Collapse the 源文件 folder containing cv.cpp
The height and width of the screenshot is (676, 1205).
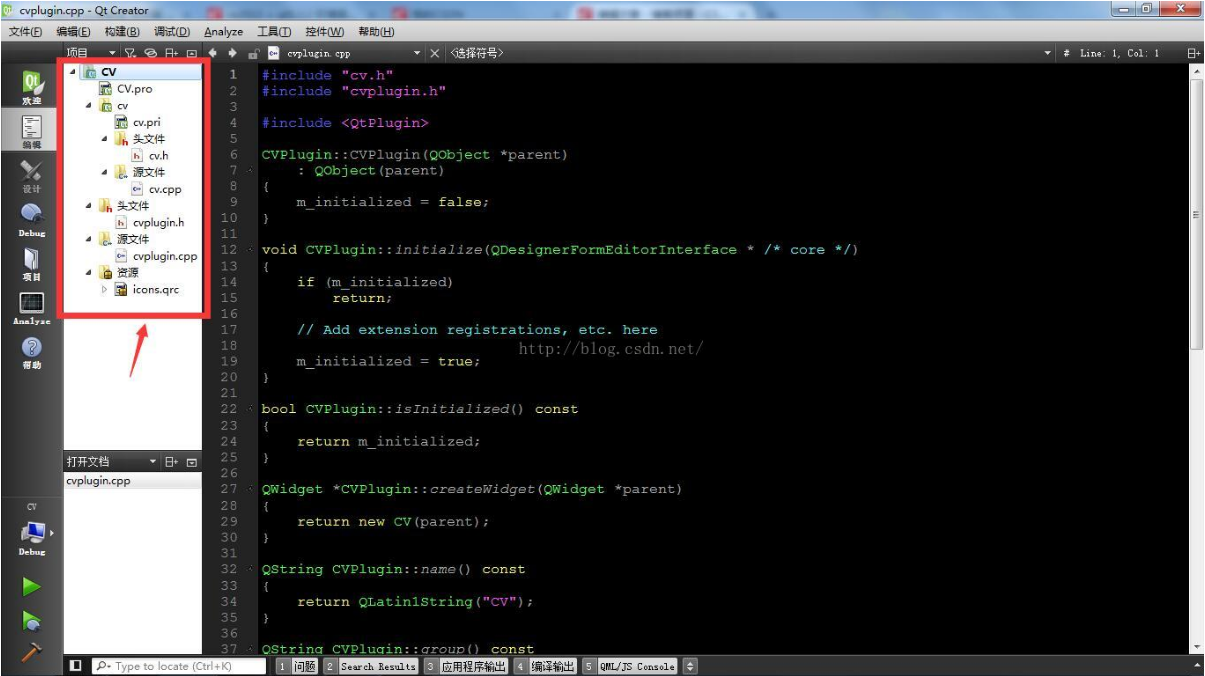[105, 172]
